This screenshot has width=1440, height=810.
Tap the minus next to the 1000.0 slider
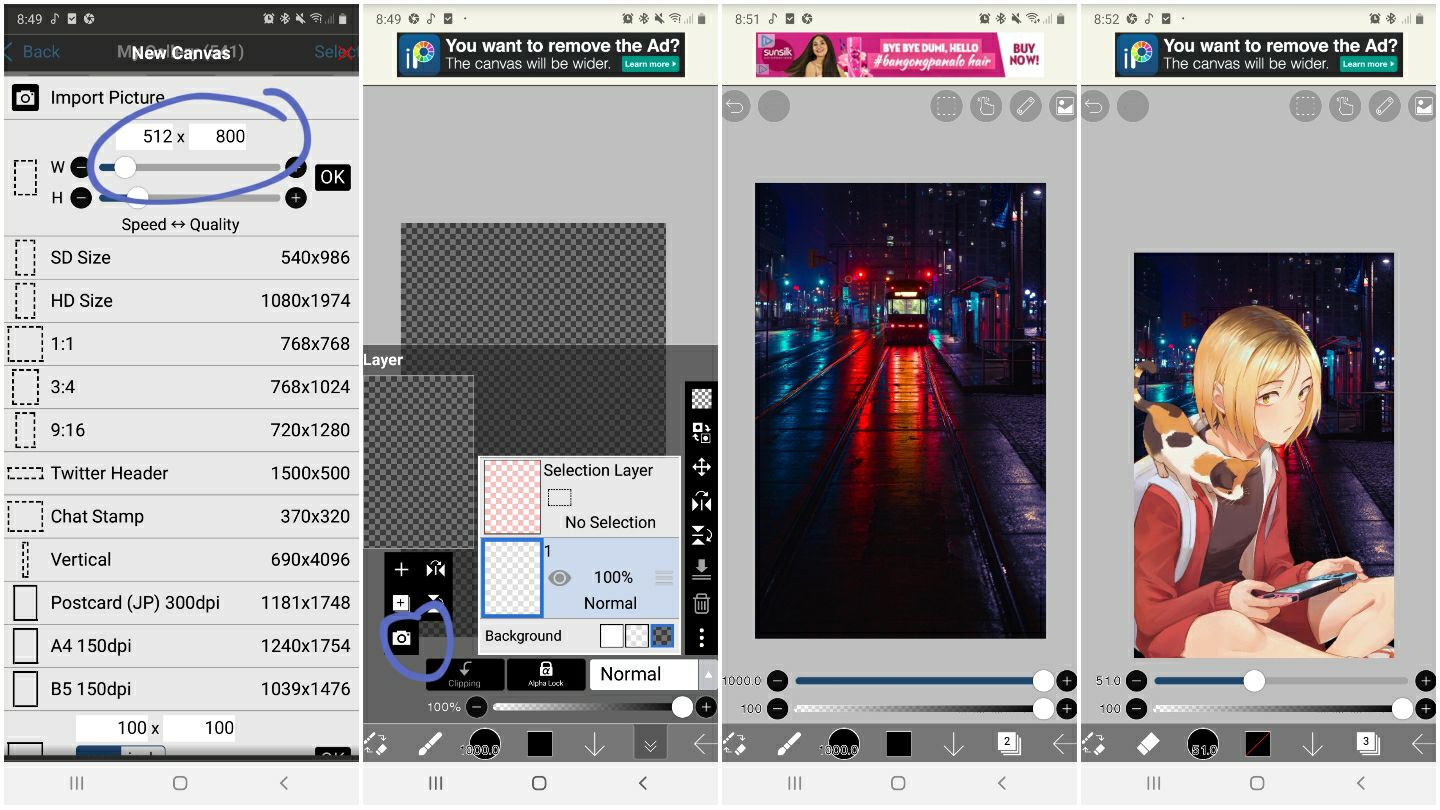coord(777,681)
